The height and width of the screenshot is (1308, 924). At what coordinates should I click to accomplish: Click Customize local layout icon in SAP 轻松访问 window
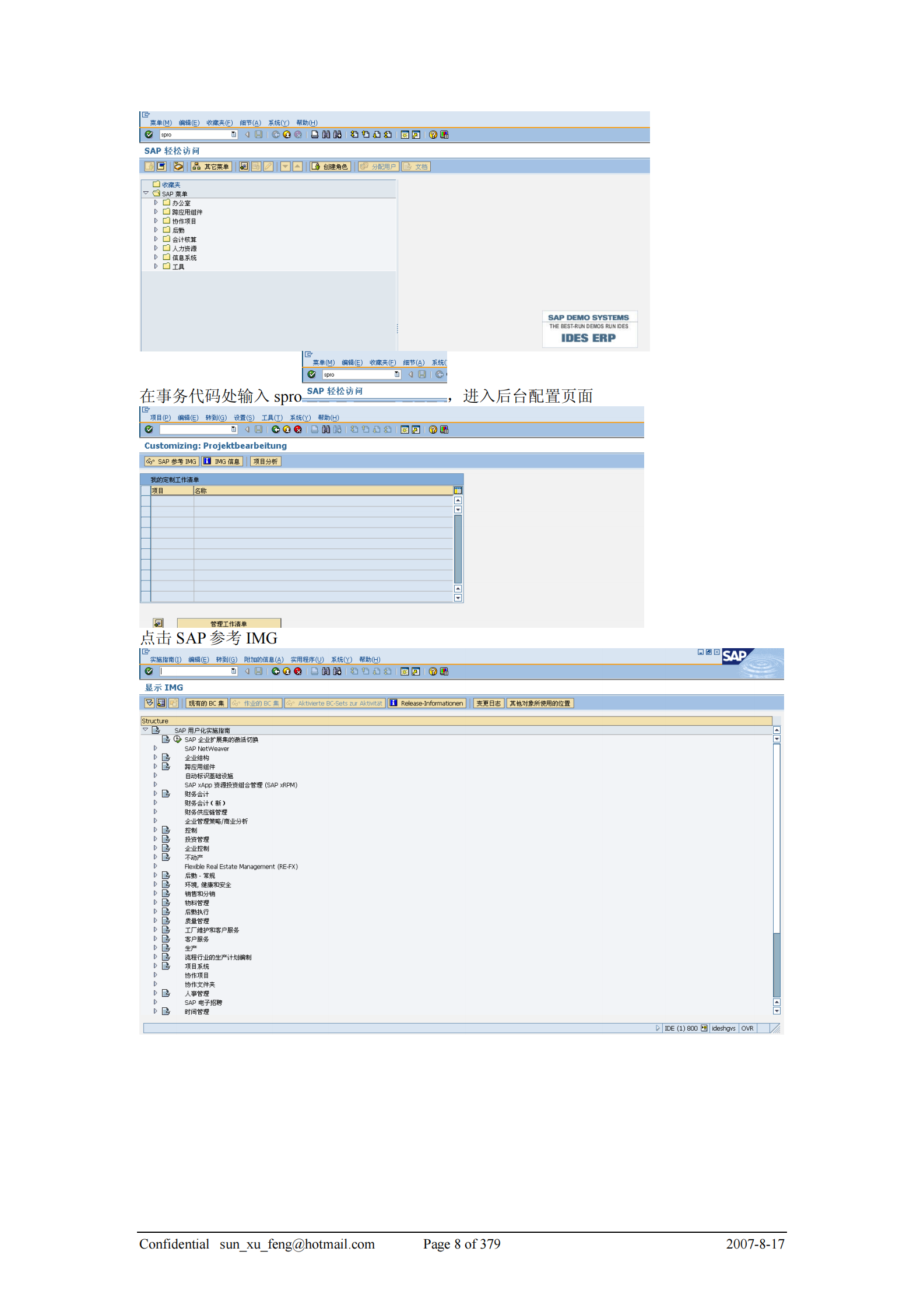point(444,135)
